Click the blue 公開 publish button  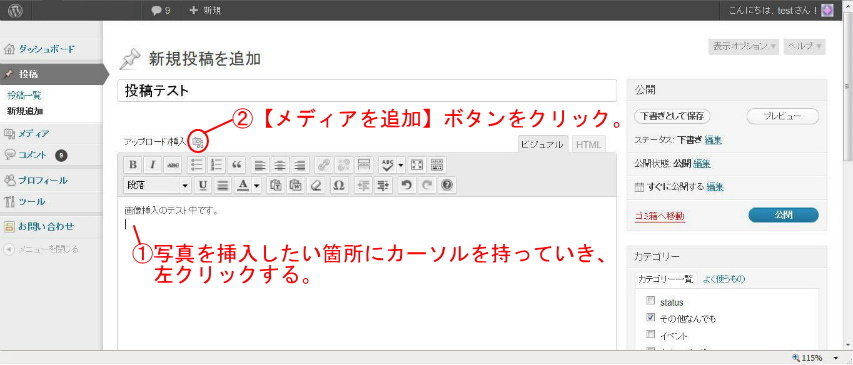[783, 215]
